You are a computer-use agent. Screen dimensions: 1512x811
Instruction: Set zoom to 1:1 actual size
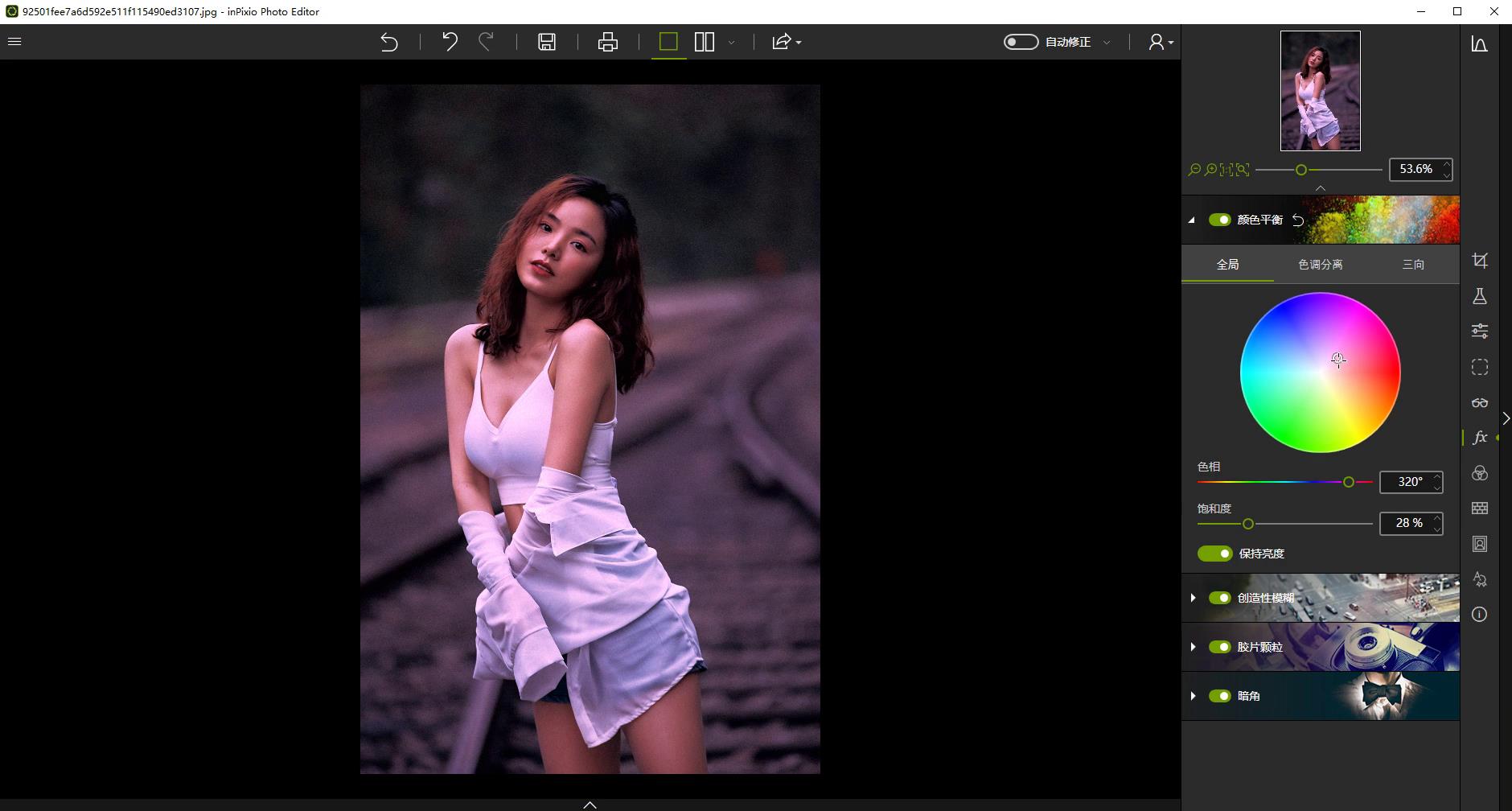click(x=1226, y=170)
